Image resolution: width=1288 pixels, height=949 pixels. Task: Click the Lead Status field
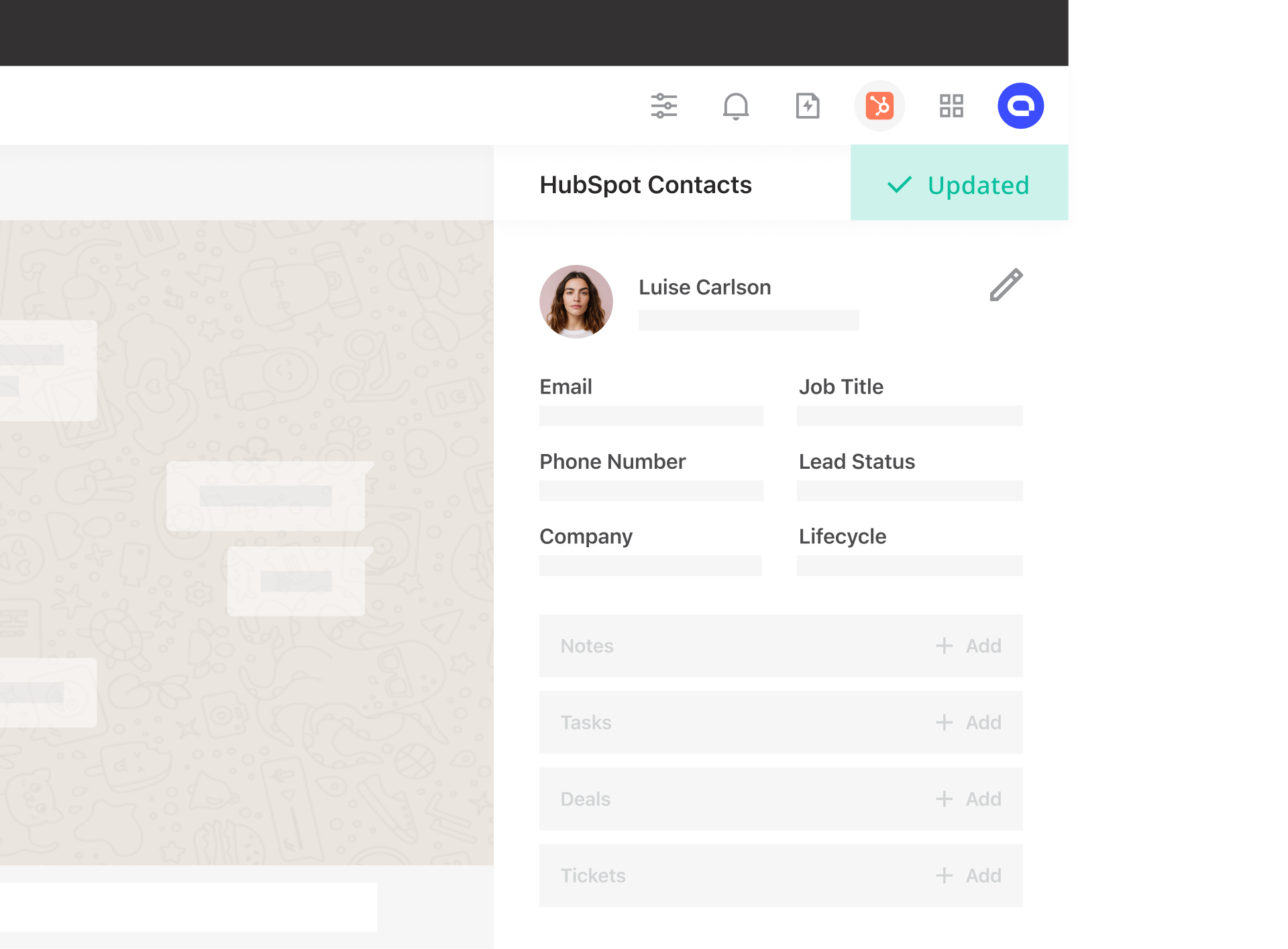click(910, 491)
